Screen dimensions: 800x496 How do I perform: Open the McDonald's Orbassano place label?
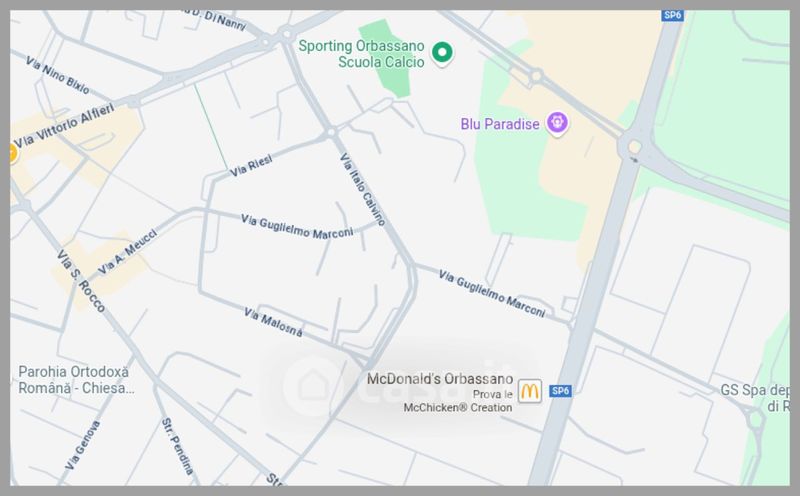click(440, 379)
